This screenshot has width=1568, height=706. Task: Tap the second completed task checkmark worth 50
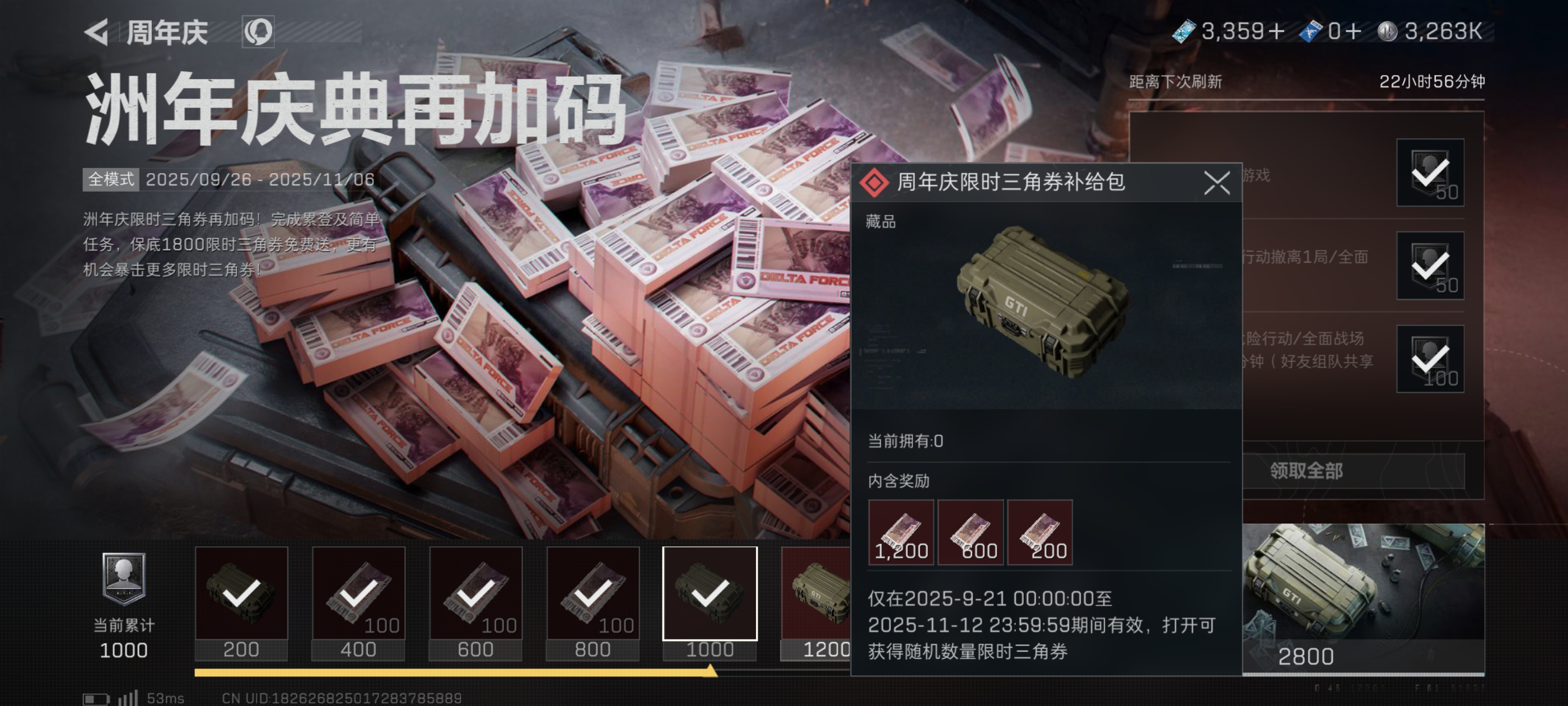click(1430, 266)
